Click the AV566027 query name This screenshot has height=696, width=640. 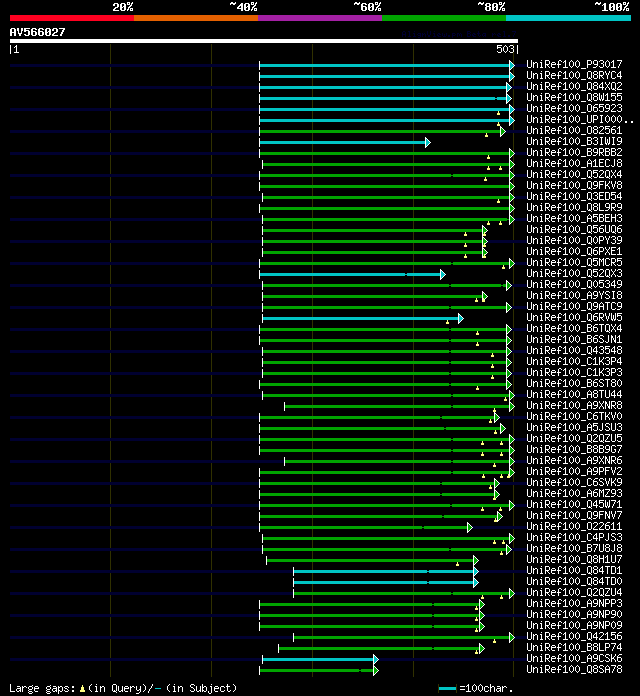[37, 32]
